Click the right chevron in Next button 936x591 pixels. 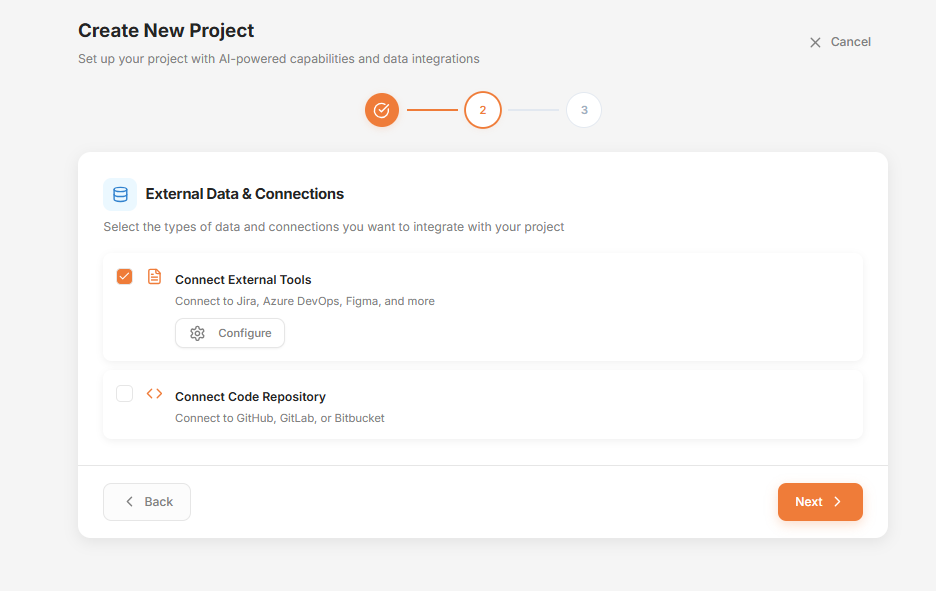click(x=838, y=502)
